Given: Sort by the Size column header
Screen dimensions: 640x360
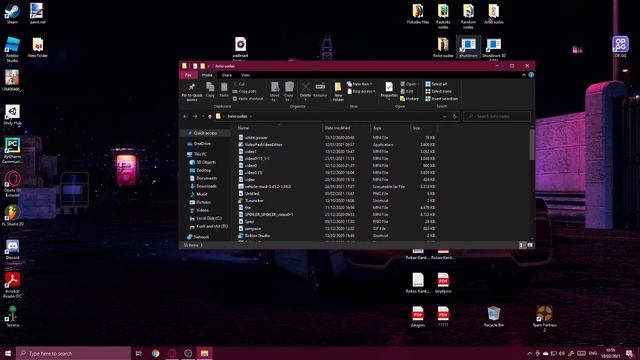Looking at the screenshot, I should [423, 128].
